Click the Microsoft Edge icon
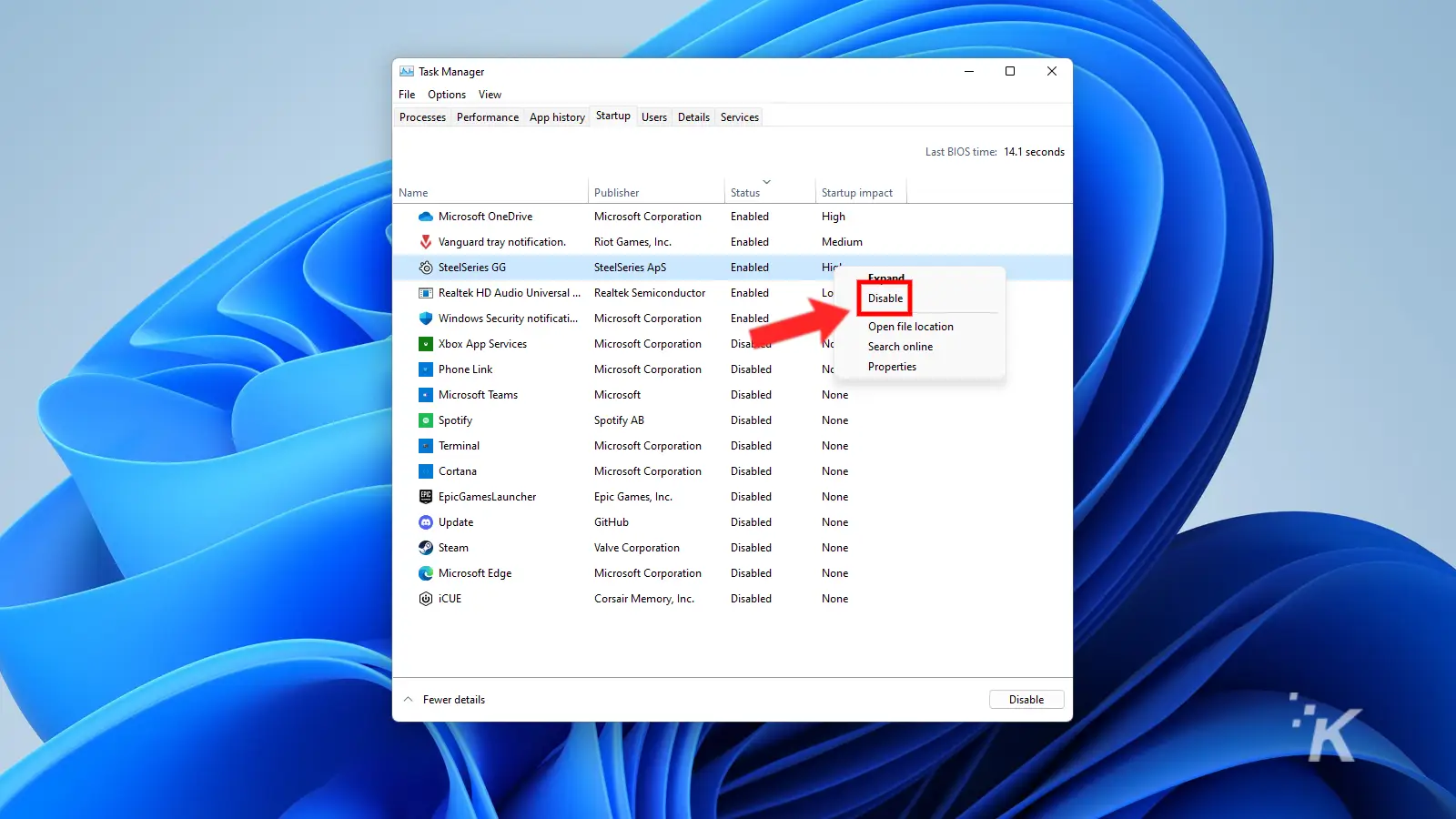The height and width of the screenshot is (819, 1456). [x=425, y=573]
